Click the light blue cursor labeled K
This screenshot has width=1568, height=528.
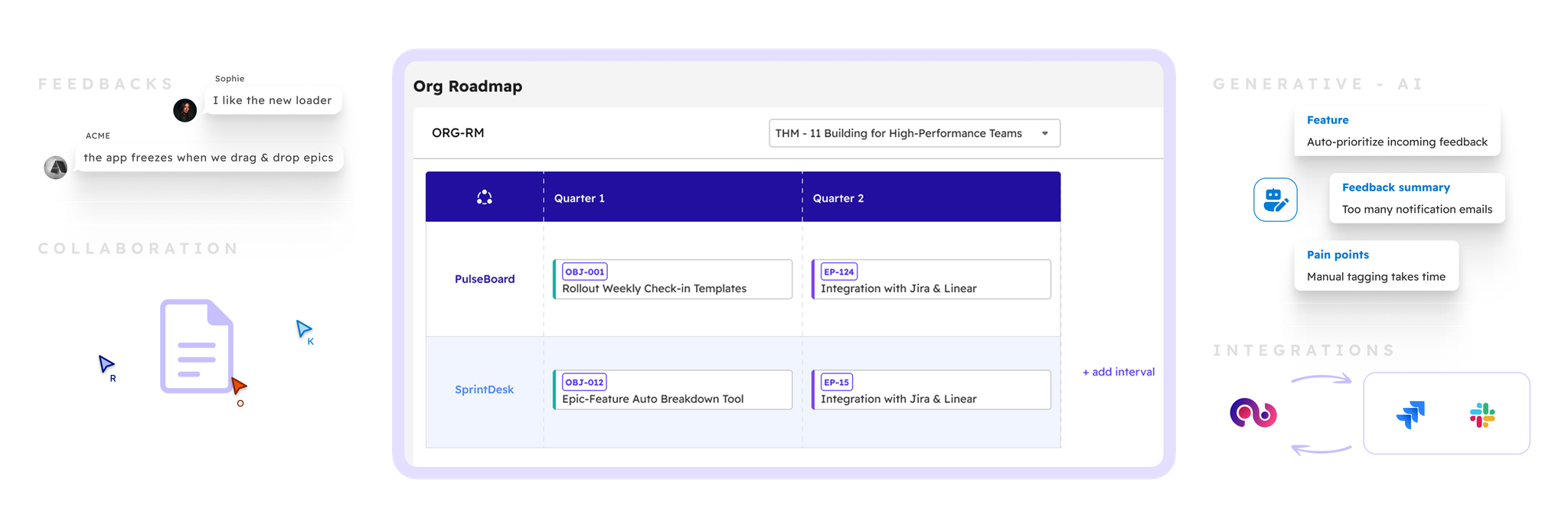click(303, 328)
